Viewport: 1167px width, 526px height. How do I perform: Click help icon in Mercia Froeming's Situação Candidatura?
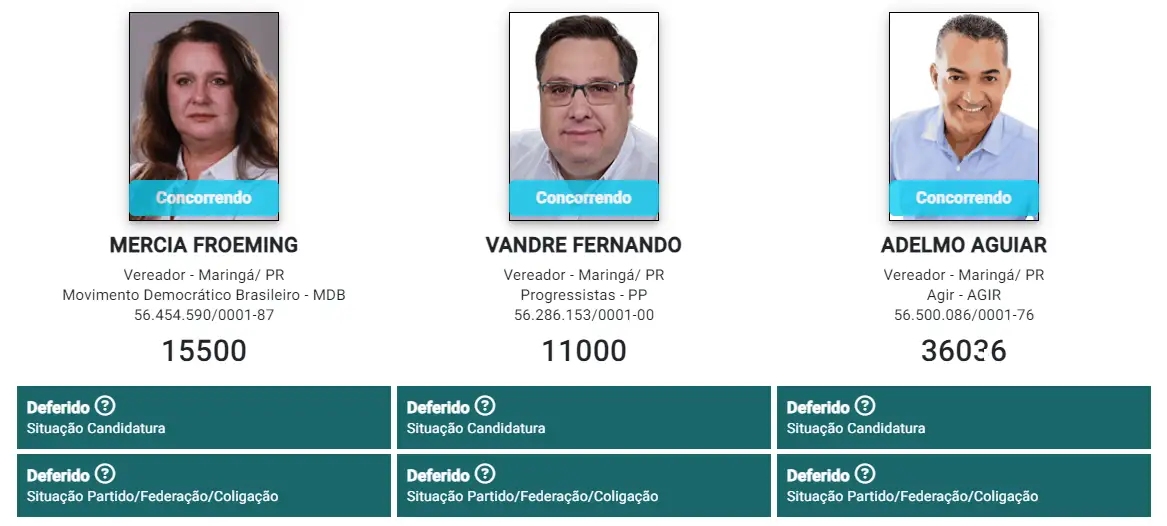(x=105, y=406)
